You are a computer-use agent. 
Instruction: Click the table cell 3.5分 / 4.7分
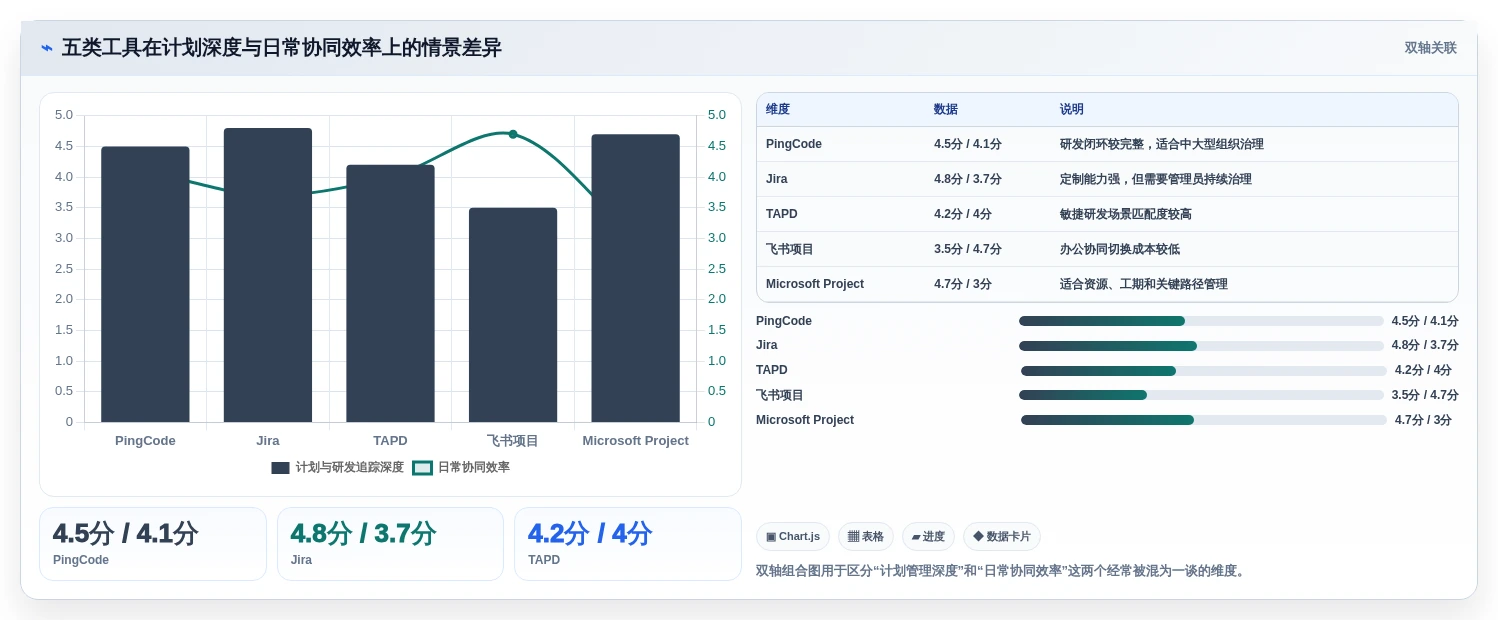968,249
